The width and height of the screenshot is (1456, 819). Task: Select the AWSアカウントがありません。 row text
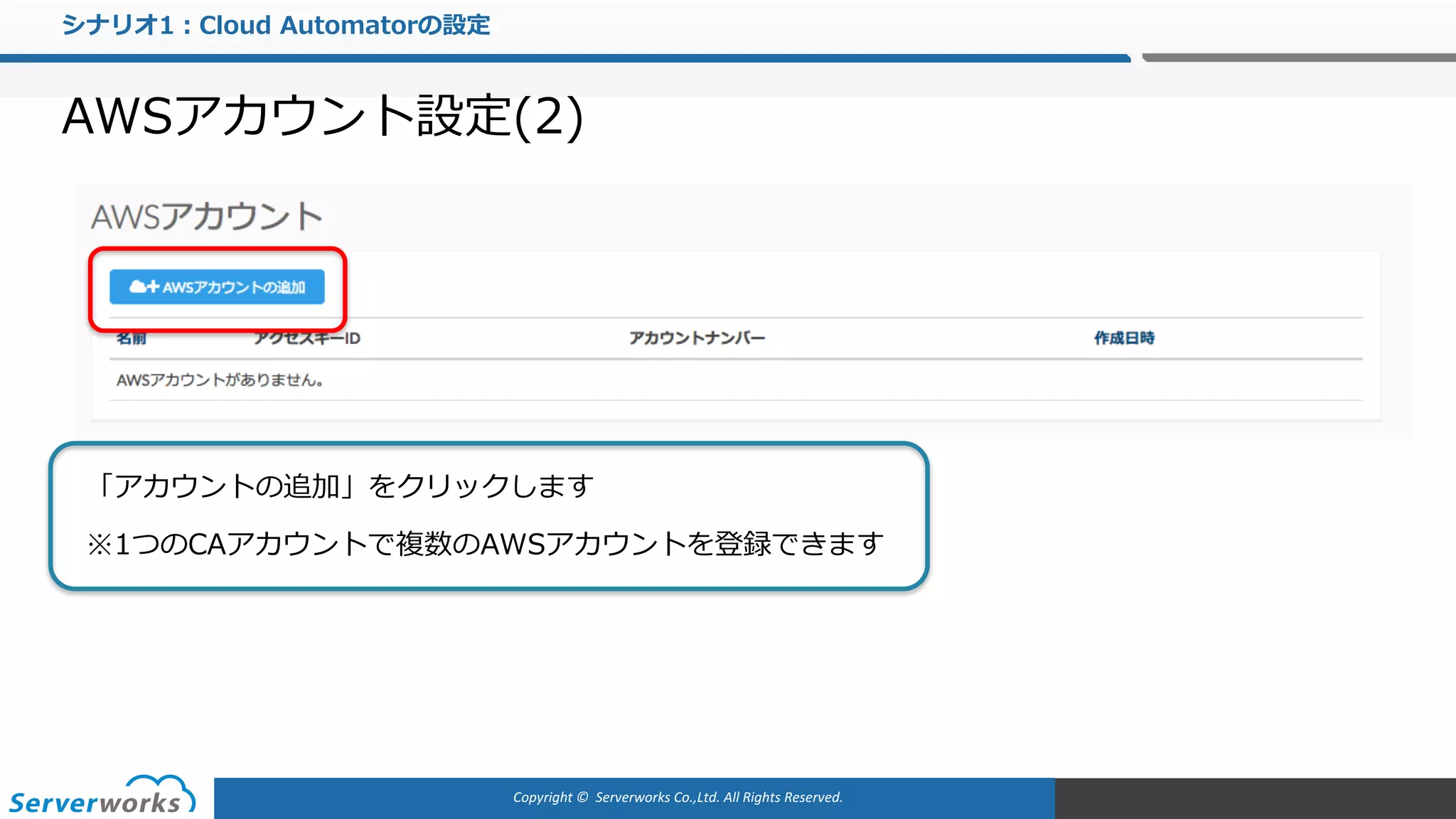coord(220,380)
